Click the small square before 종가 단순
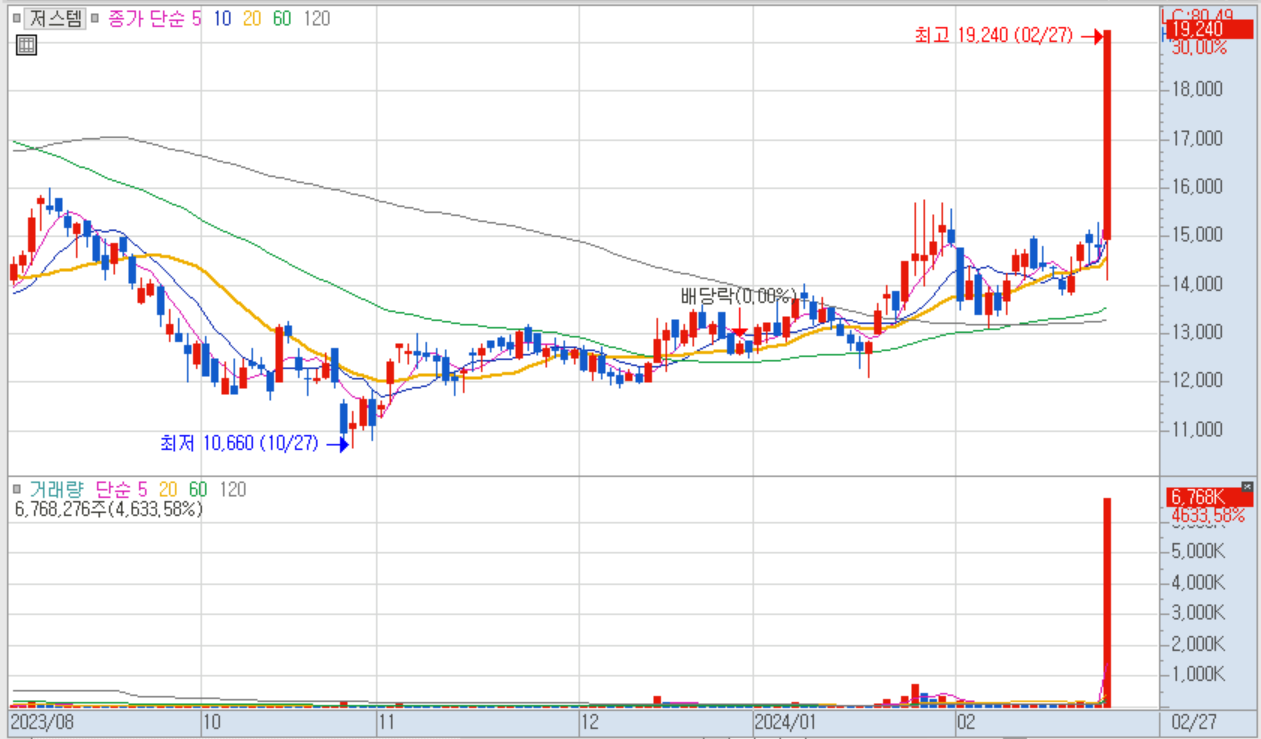1261x739 pixels. point(95,18)
